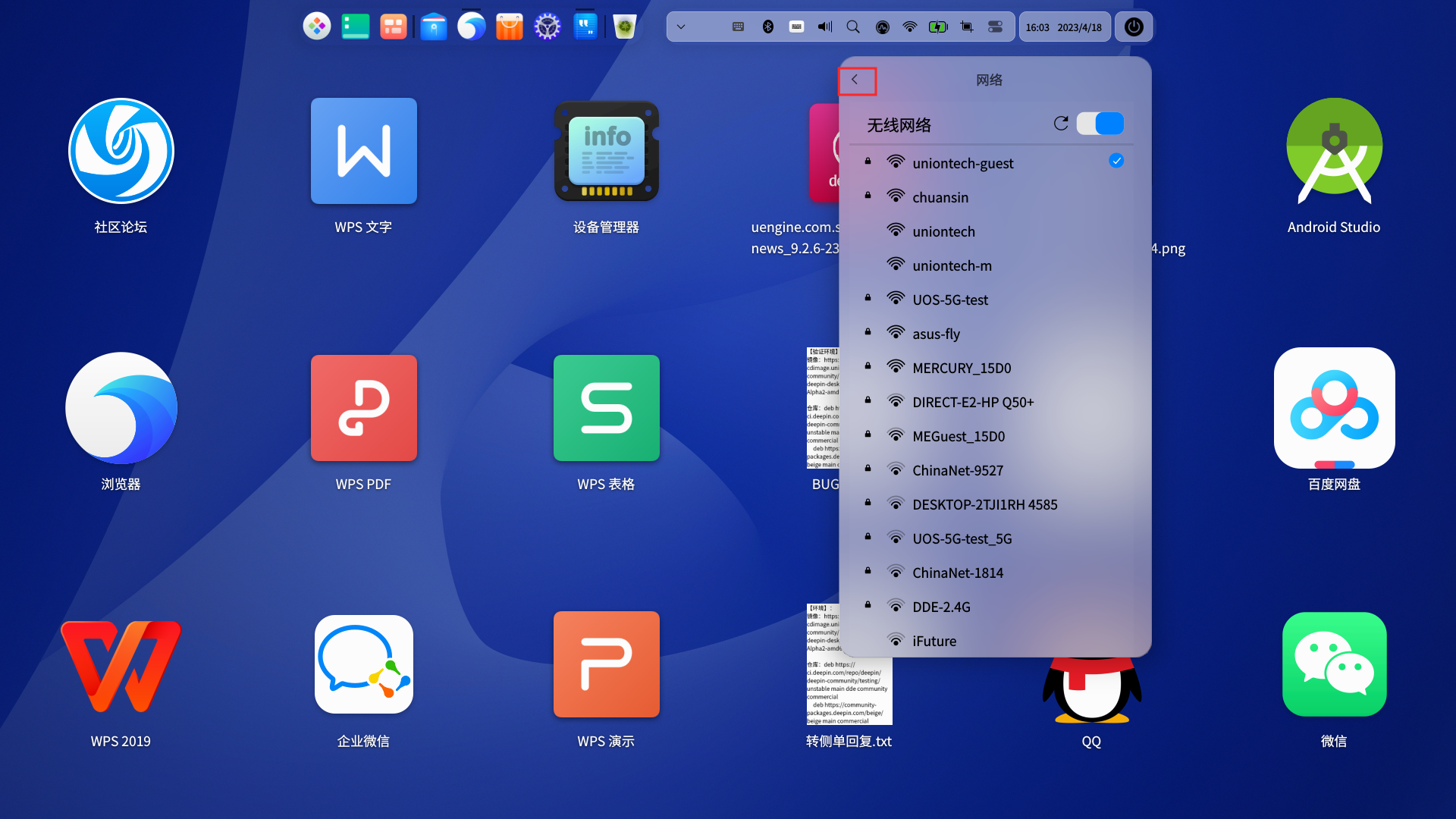Click the battery tray icon

point(938,27)
